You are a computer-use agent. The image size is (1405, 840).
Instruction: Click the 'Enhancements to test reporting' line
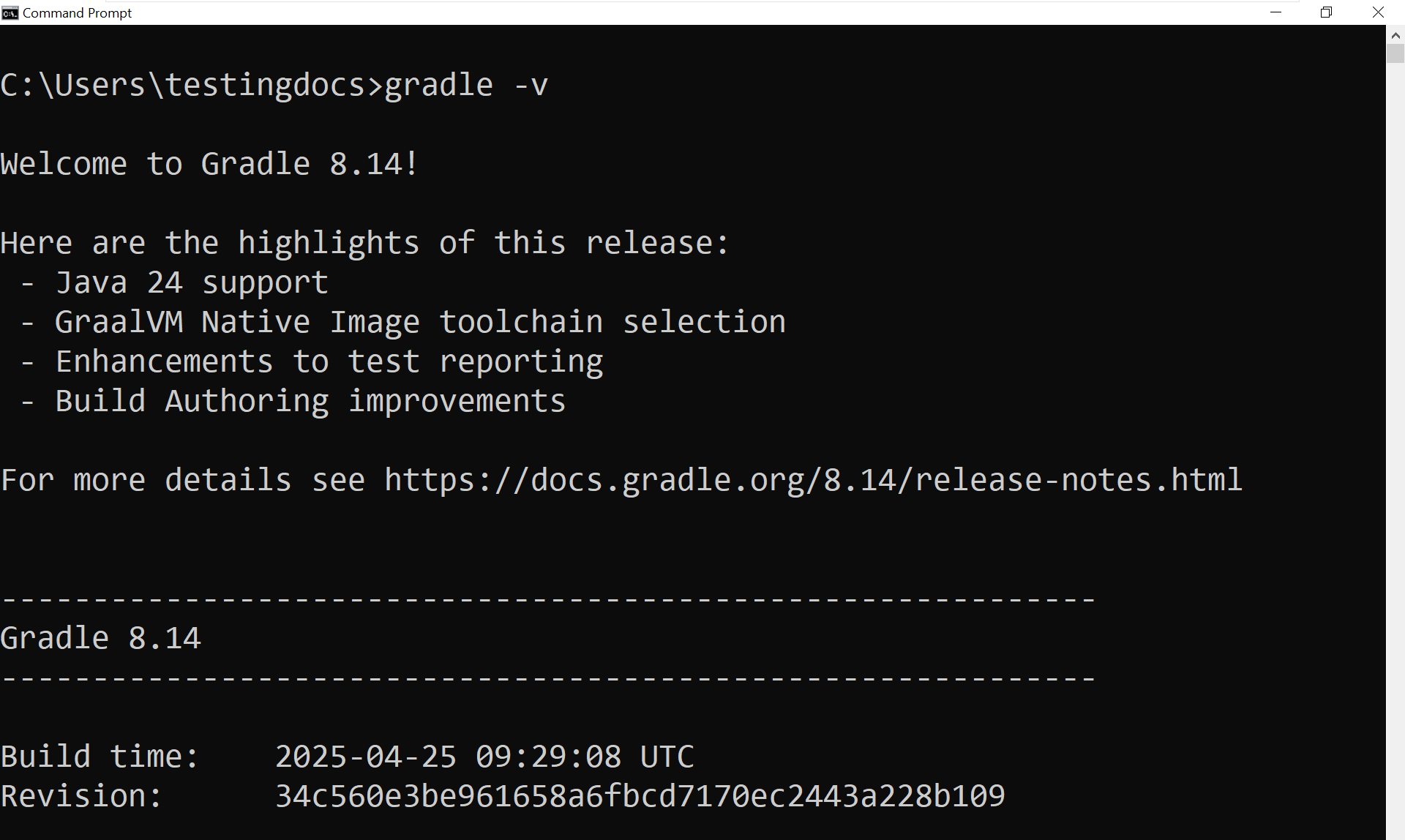(x=329, y=361)
